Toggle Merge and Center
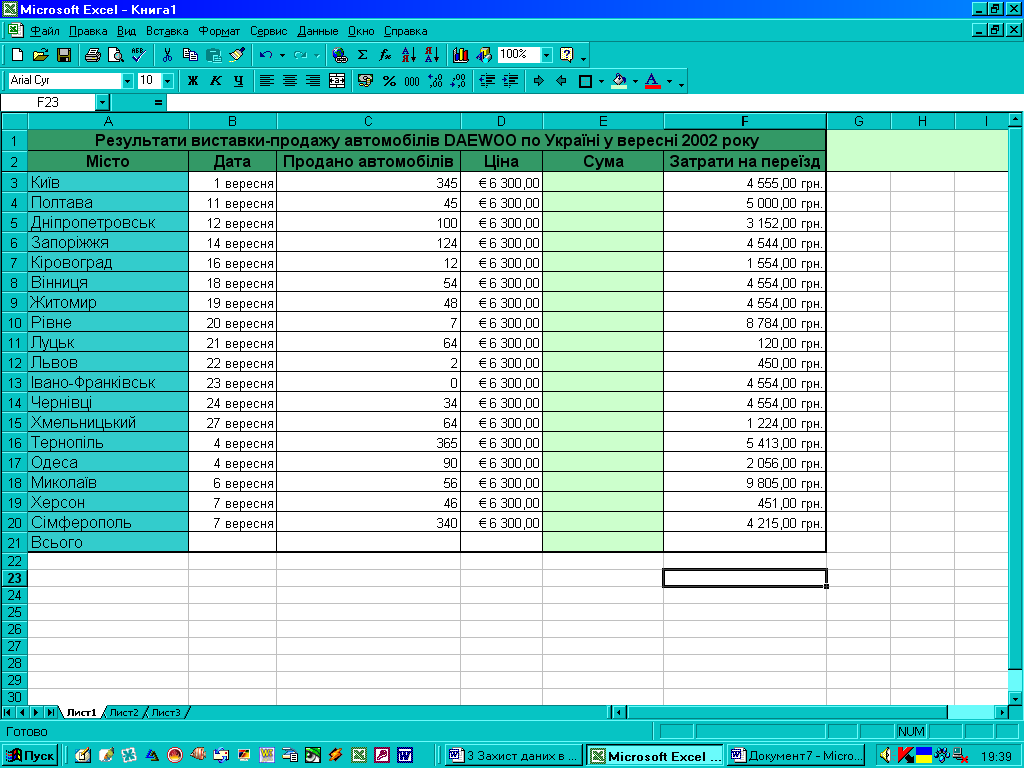1024x768 pixels. (x=336, y=81)
